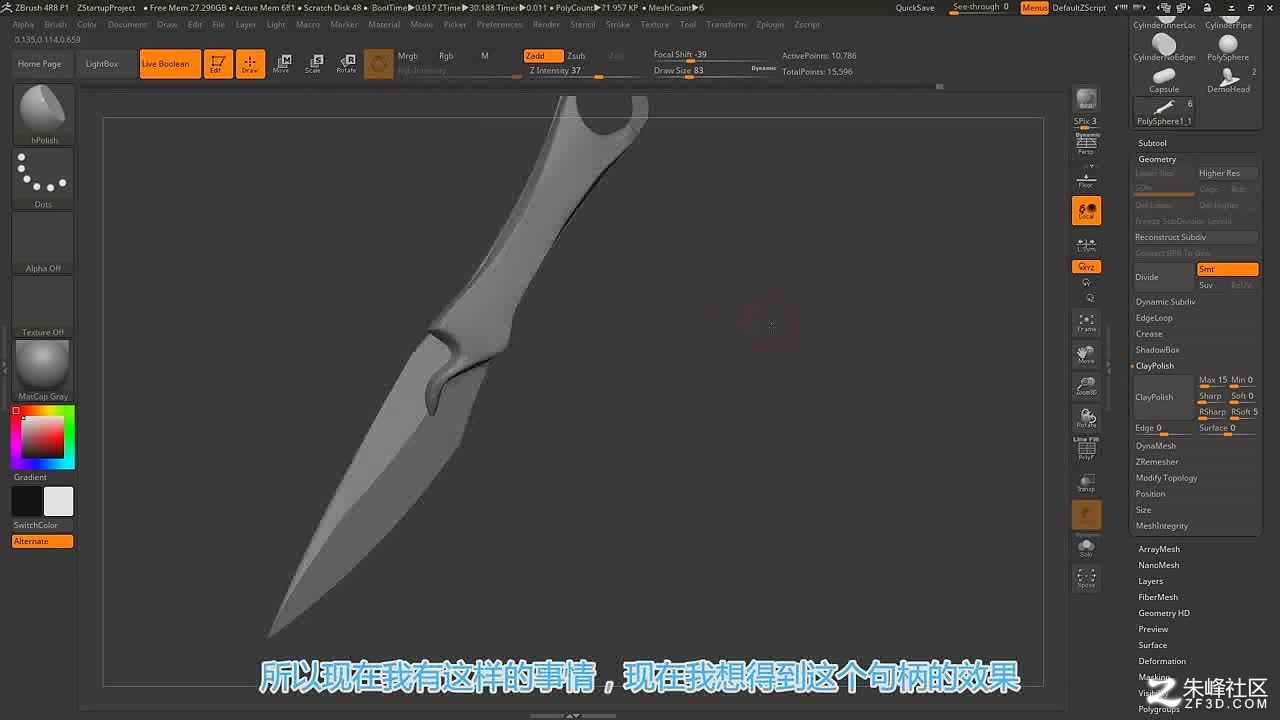Pick a color in the color picker square
Image resolution: width=1280 pixels, height=720 pixels.
[x=43, y=437]
